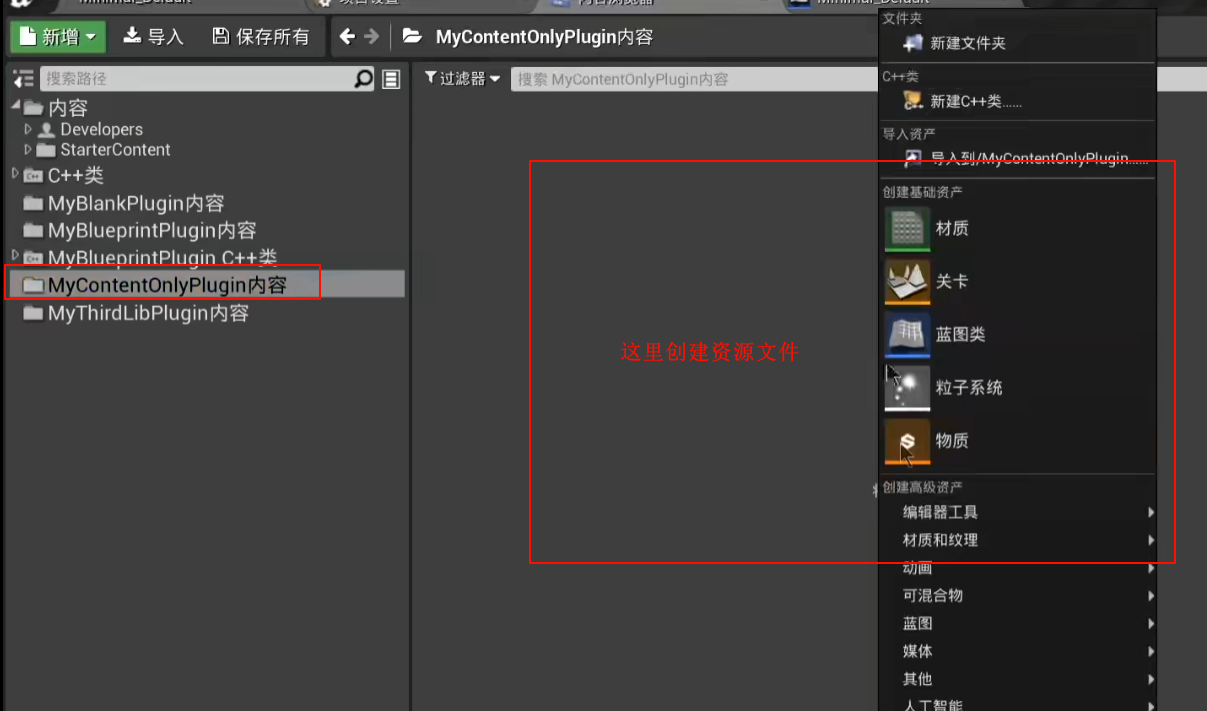The width and height of the screenshot is (1207, 711).
Task: Go forward with the right arrow
Action: [x=372, y=37]
